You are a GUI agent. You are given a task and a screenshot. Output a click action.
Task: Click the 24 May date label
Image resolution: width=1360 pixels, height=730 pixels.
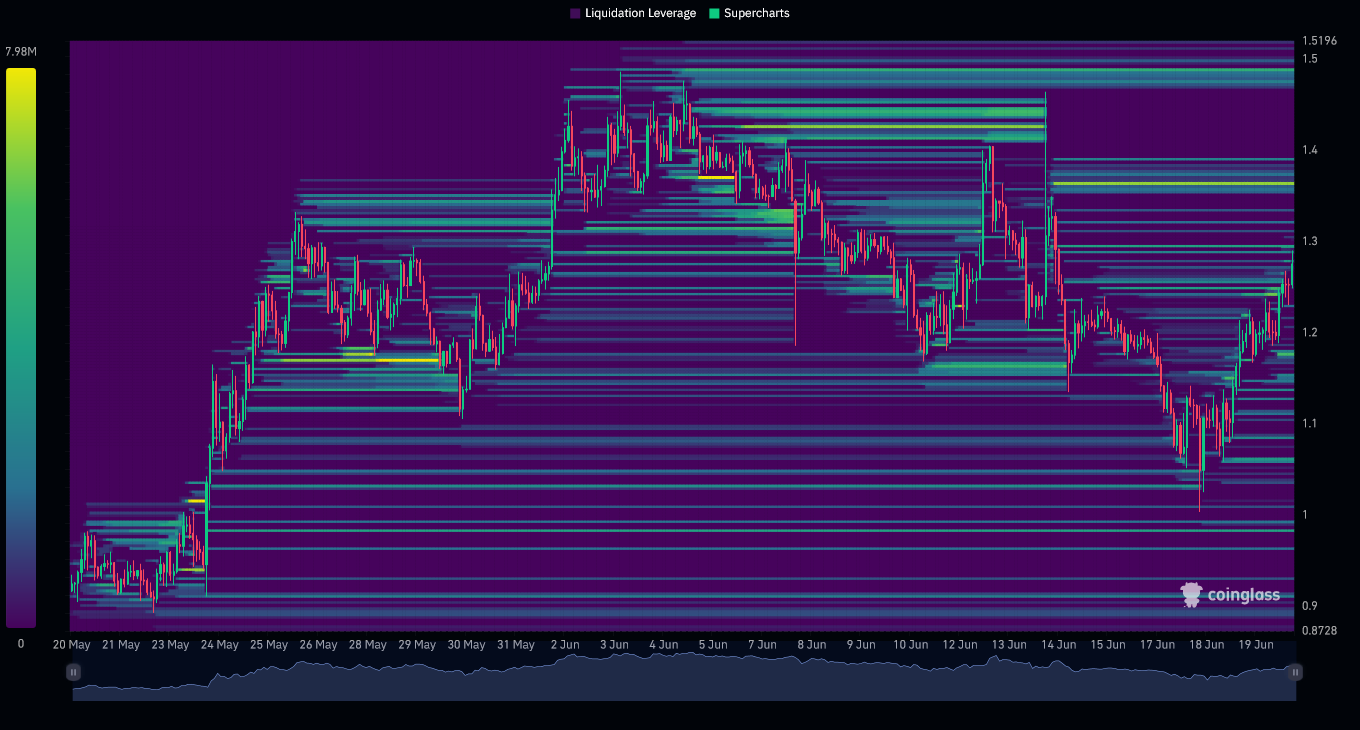click(x=219, y=645)
